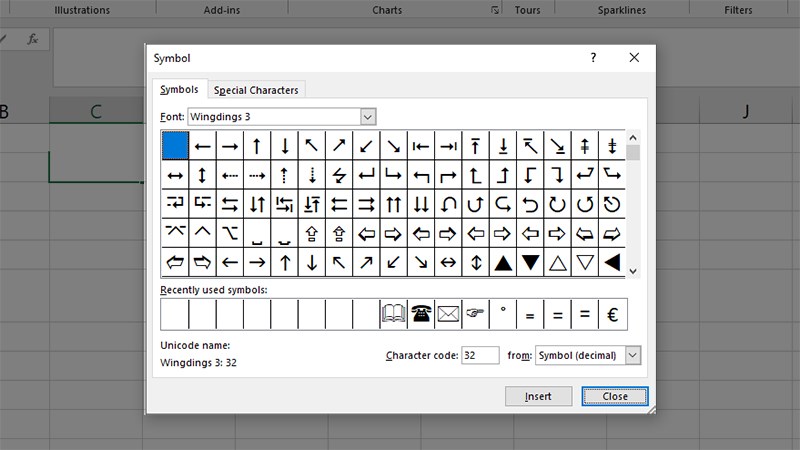Click the Character code field

click(480, 355)
